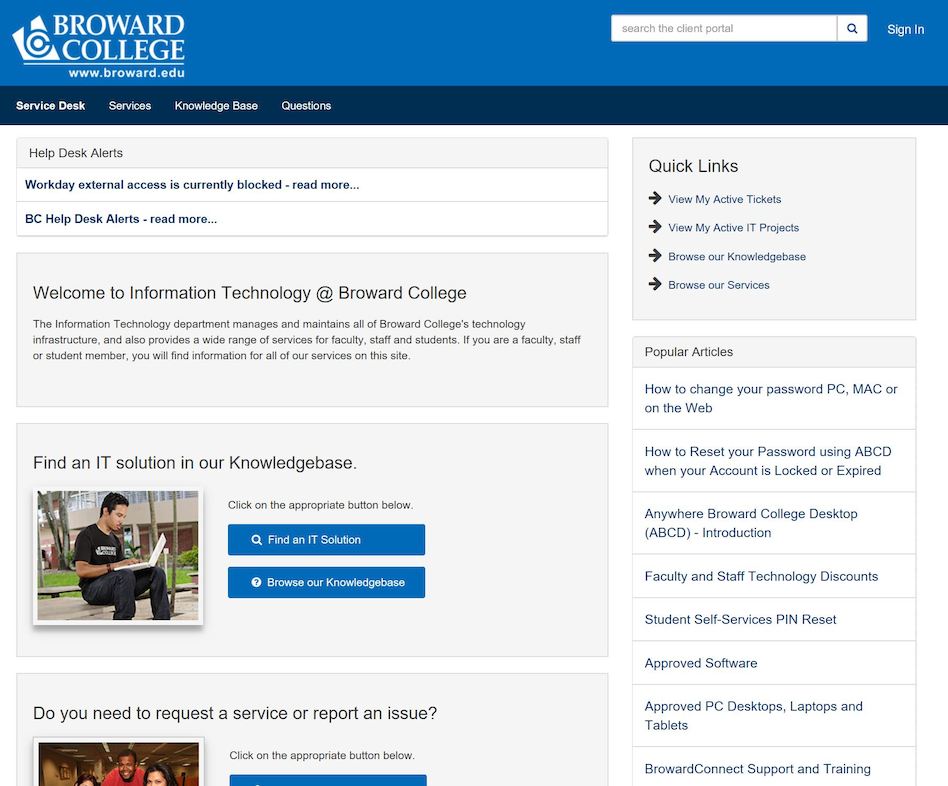Click the blue Browse our Knowledgebase button
Viewport: 948px width, 786px height.
[x=326, y=582]
